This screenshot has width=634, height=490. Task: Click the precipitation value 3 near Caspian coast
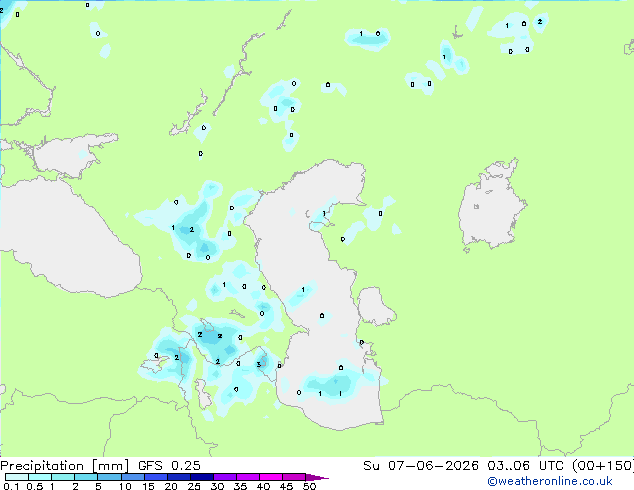point(258,365)
